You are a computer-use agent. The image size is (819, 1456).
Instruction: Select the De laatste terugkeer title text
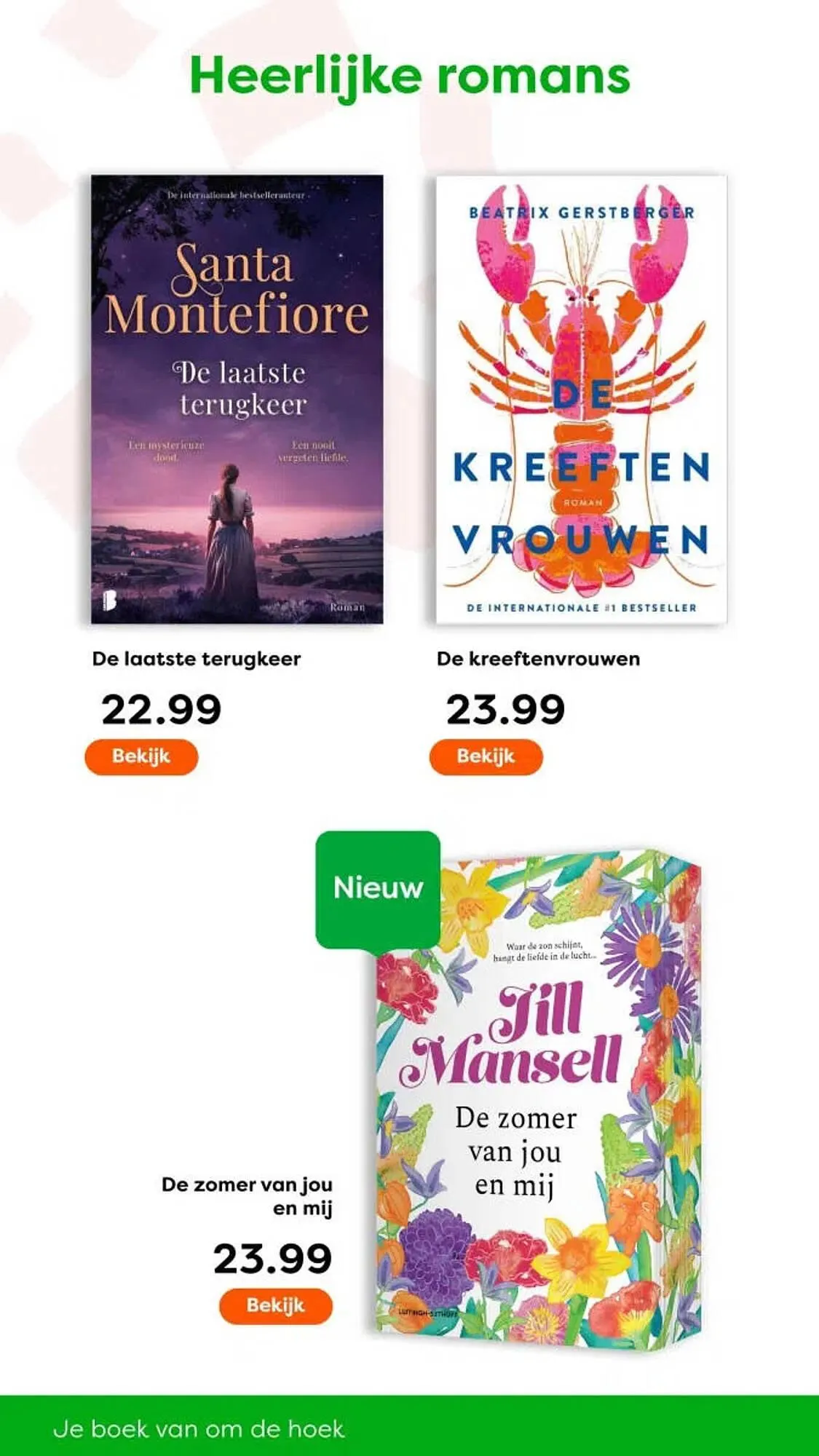pyautogui.click(x=196, y=659)
